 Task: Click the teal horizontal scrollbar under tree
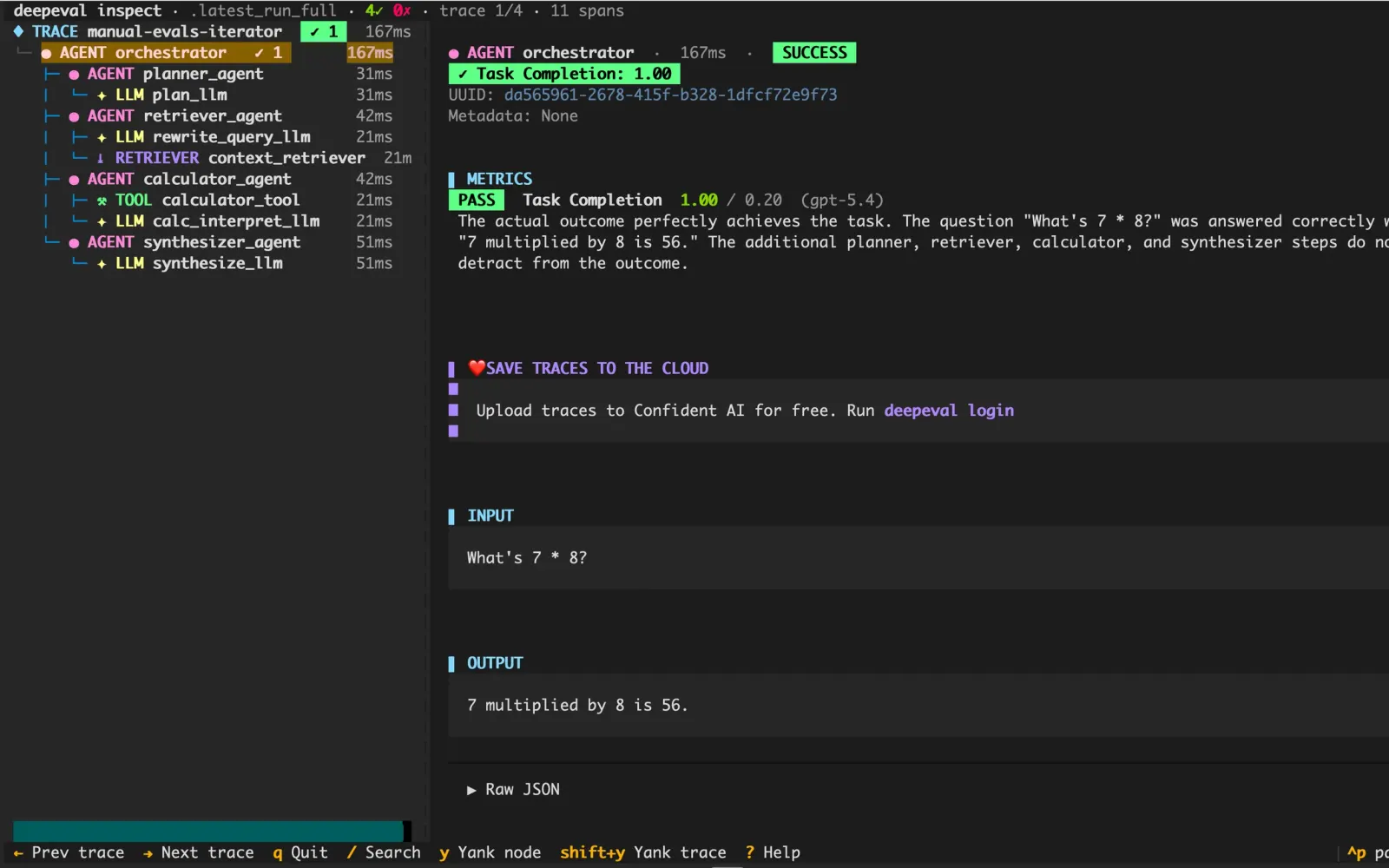[x=207, y=831]
